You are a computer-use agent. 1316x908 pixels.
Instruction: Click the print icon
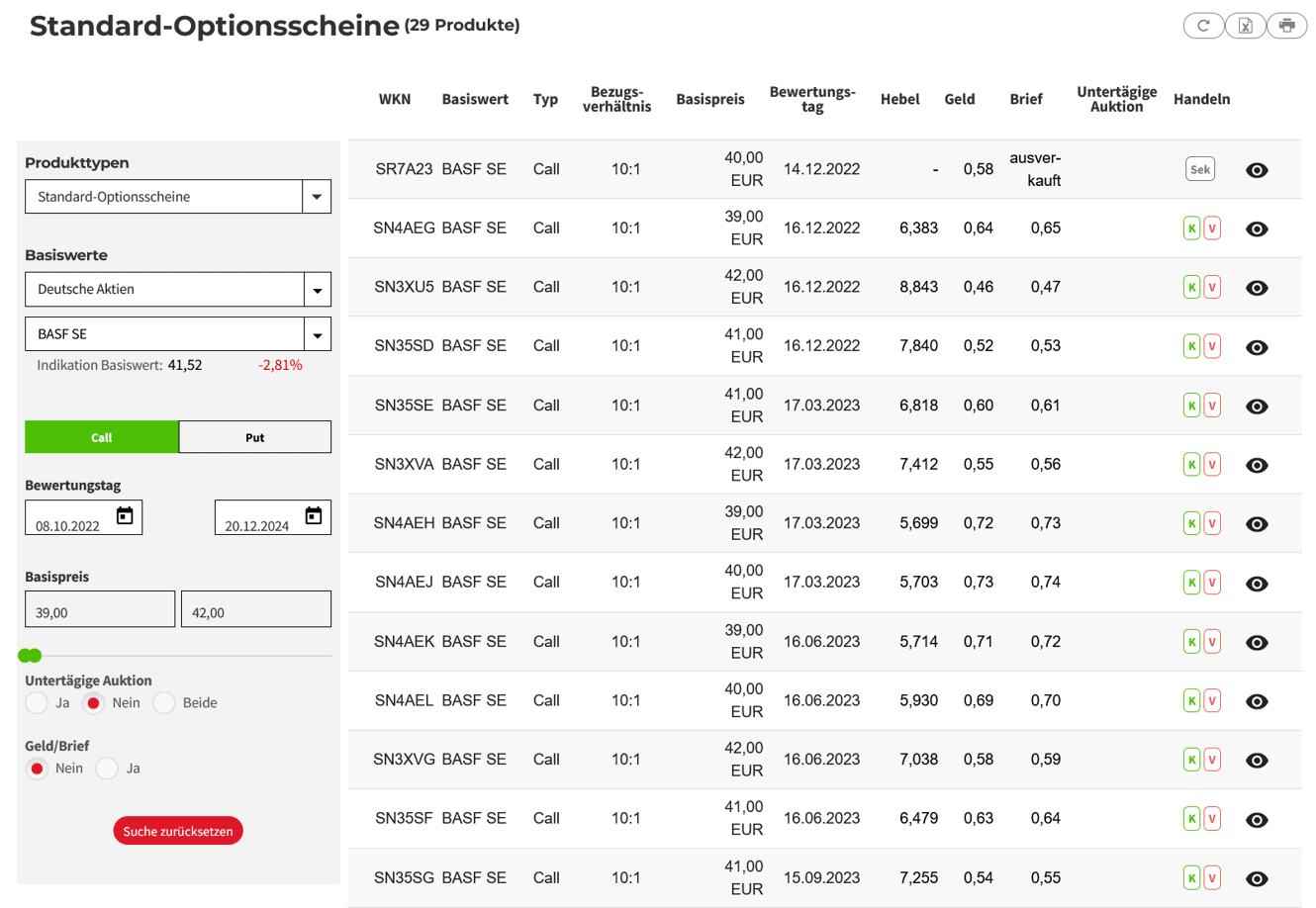(1286, 26)
